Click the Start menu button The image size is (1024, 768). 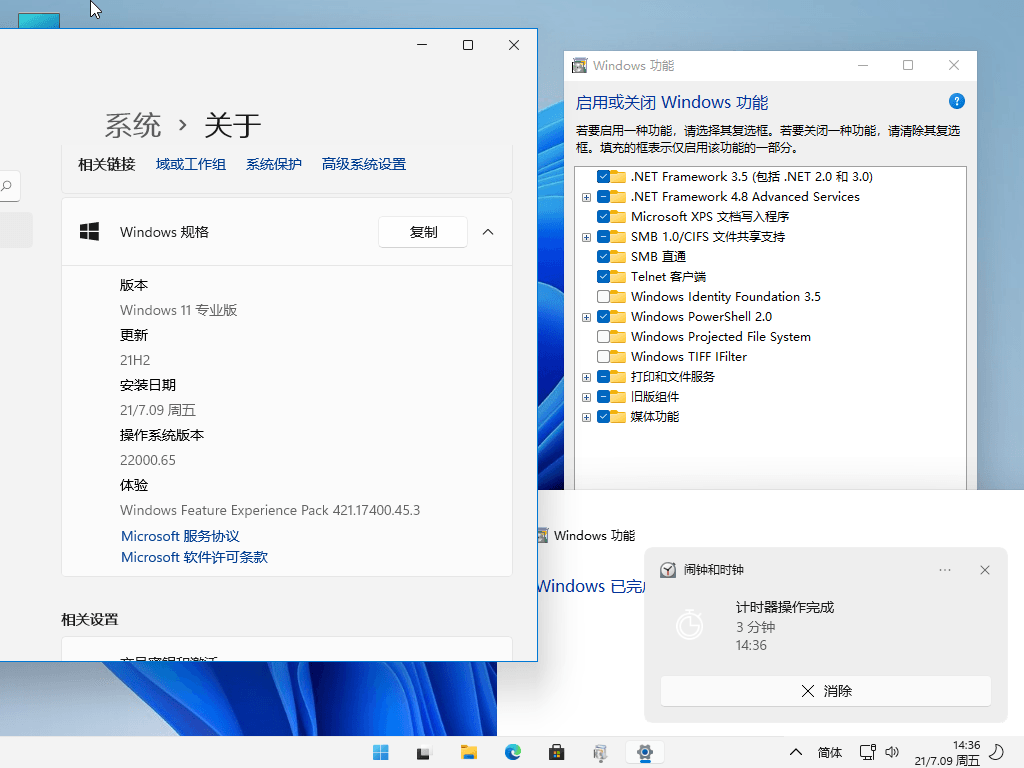tap(380, 752)
